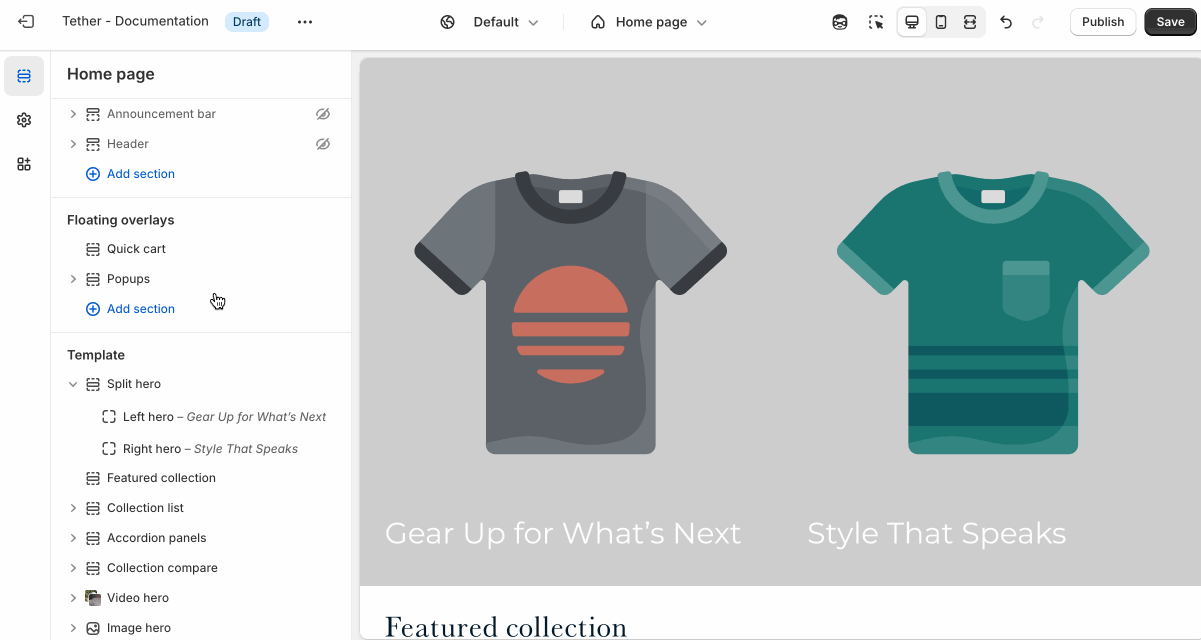Click the Template group label
The height and width of the screenshot is (640, 1201).
(x=96, y=355)
